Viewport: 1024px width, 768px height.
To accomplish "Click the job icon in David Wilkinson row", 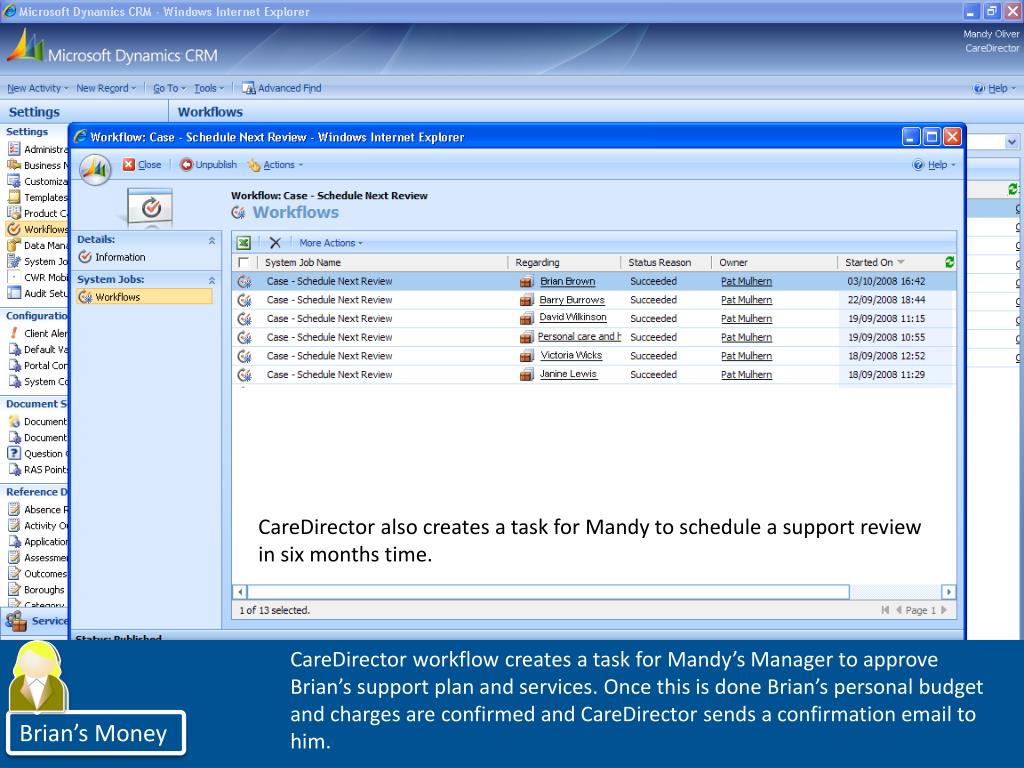I will point(244,319).
